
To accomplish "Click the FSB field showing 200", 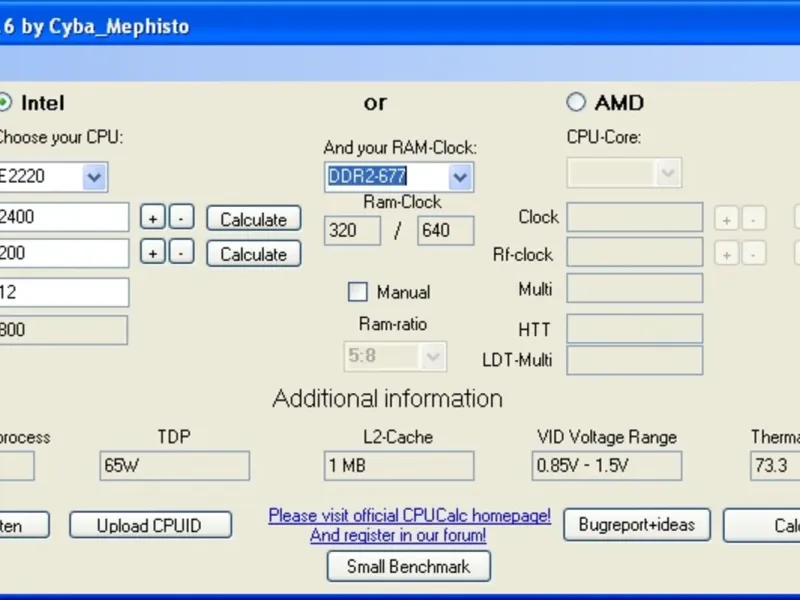I will point(64,253).
